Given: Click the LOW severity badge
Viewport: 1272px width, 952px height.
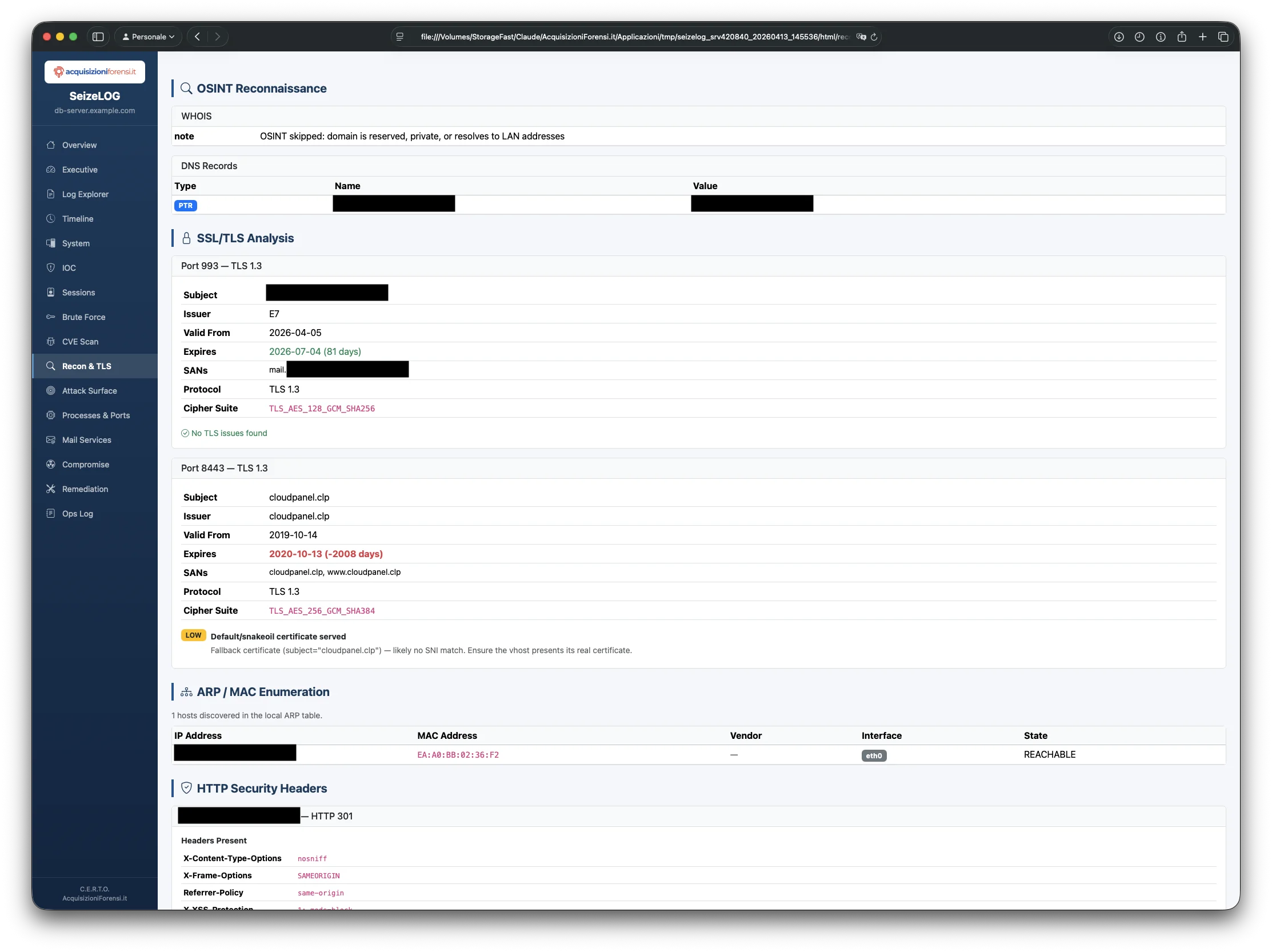Looking at the screenshot, I should (x=193, y=635).
